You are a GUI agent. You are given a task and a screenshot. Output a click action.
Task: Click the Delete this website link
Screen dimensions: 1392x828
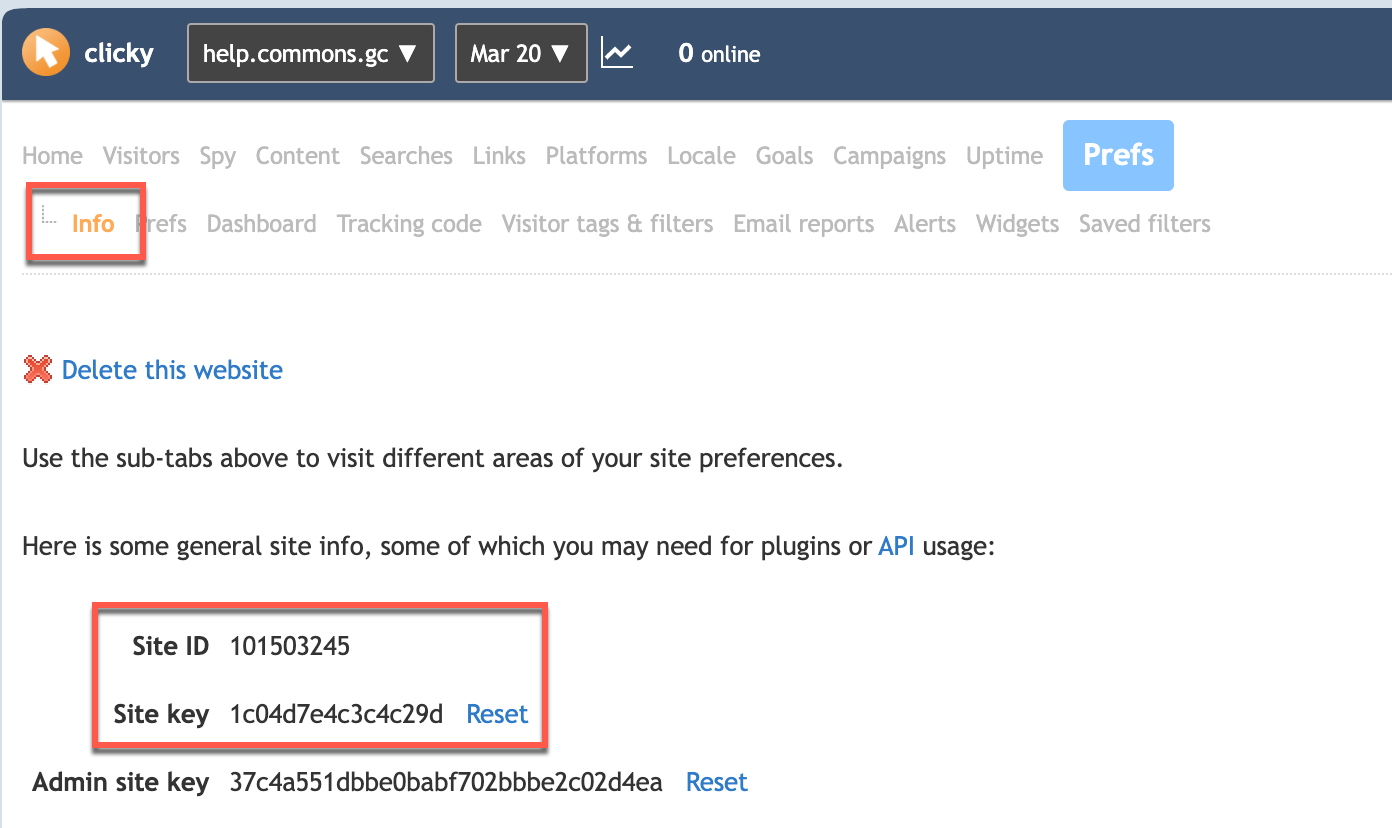tap(172, 370)
